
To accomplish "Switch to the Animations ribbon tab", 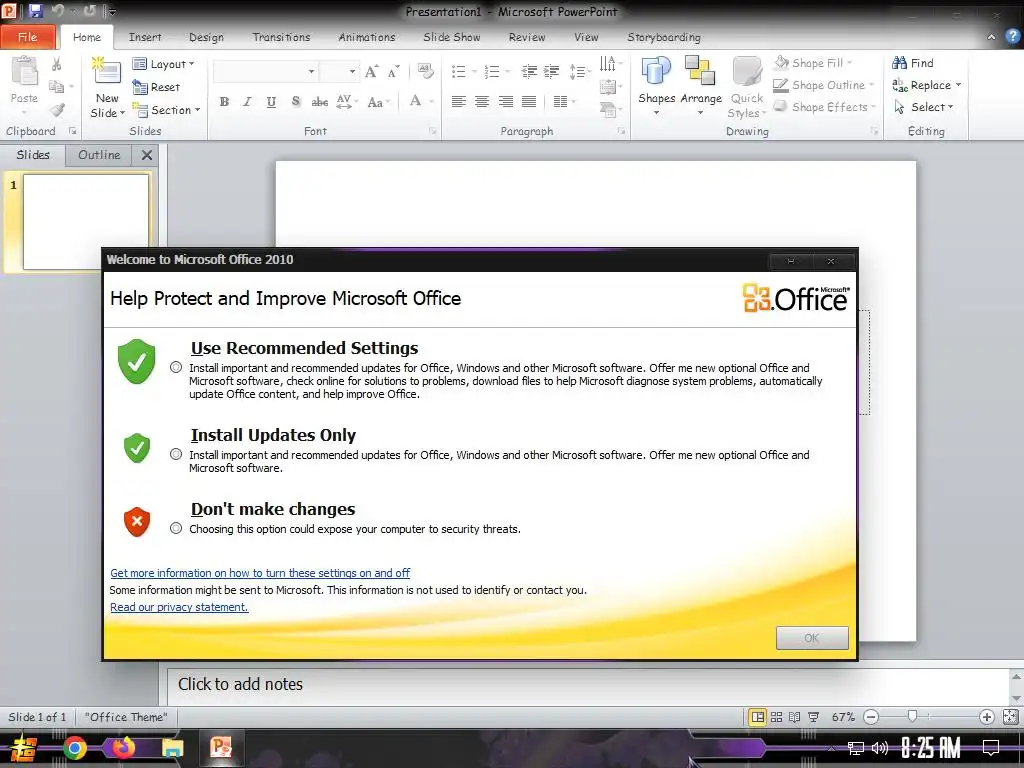I will pos(367,37).
